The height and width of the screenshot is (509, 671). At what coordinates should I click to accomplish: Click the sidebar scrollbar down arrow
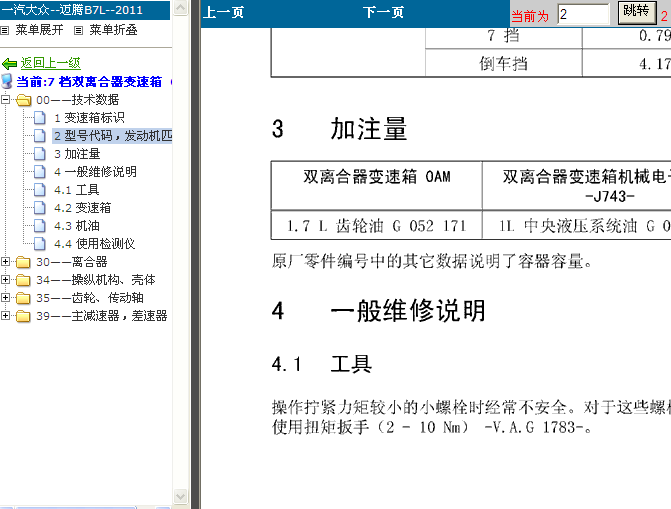point(181,497)
